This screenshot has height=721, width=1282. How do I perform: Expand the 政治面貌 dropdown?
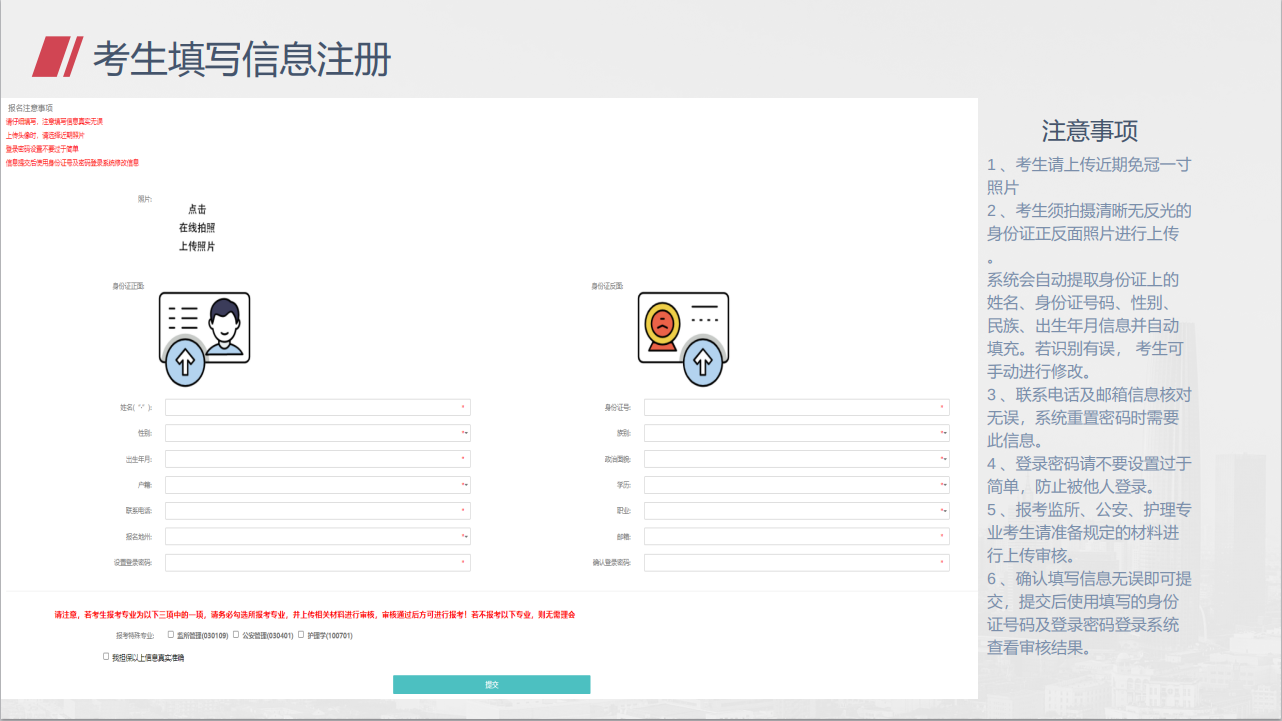pyautogui.click(x=796, y=459)
